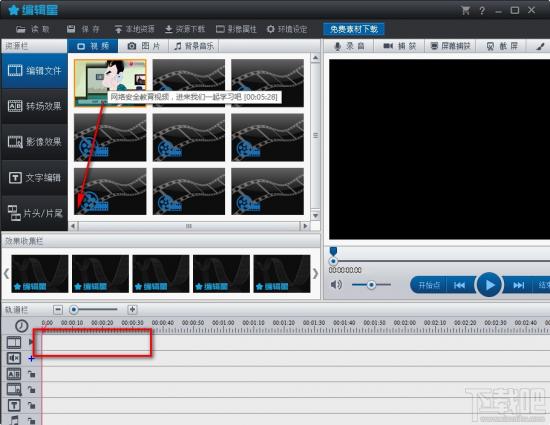Switch to the 背景音乐 background music tab
The height and width of the screenshot is (425, 550).
coord(194,46)
